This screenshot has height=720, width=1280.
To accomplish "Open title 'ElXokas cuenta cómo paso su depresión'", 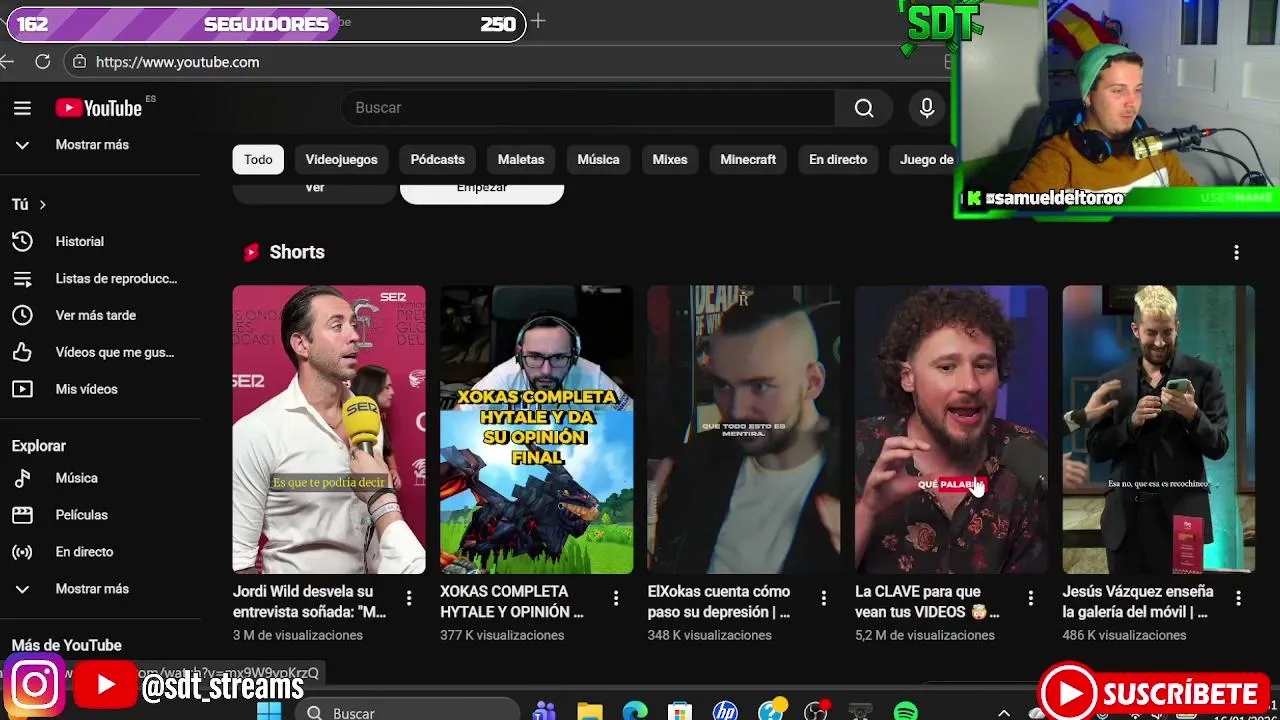I will pyautogui.click(x=719, y=601).
